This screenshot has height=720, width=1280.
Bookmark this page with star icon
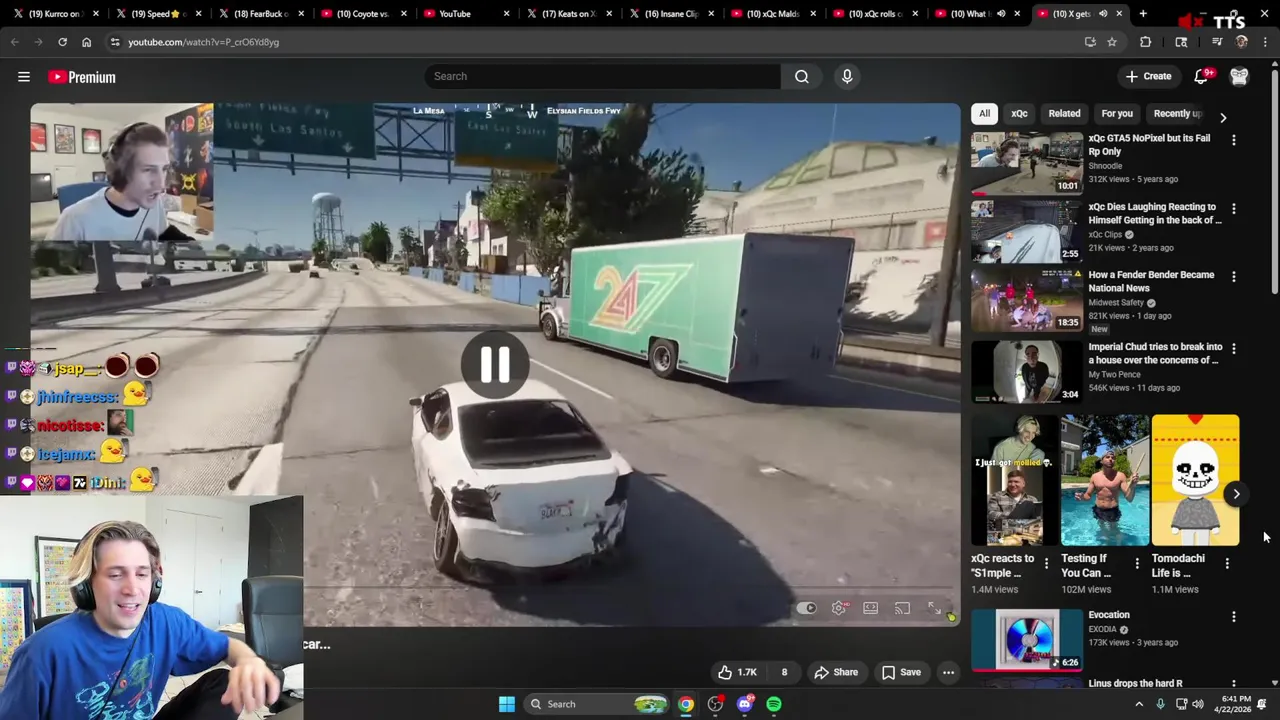(x=1111, y=42)
